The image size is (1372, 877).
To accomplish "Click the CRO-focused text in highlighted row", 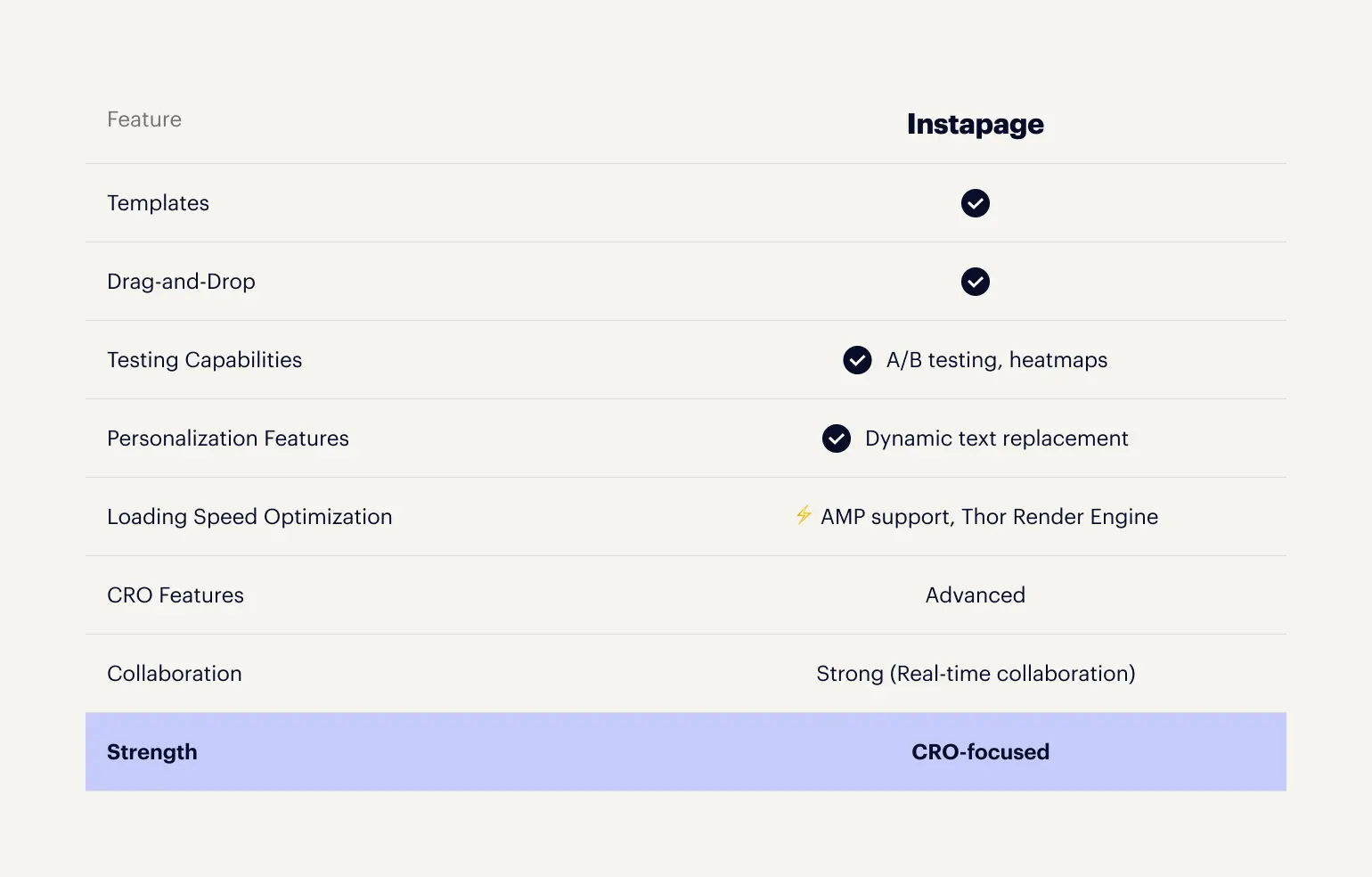I will pyautogui.click(x=981, y=752).
